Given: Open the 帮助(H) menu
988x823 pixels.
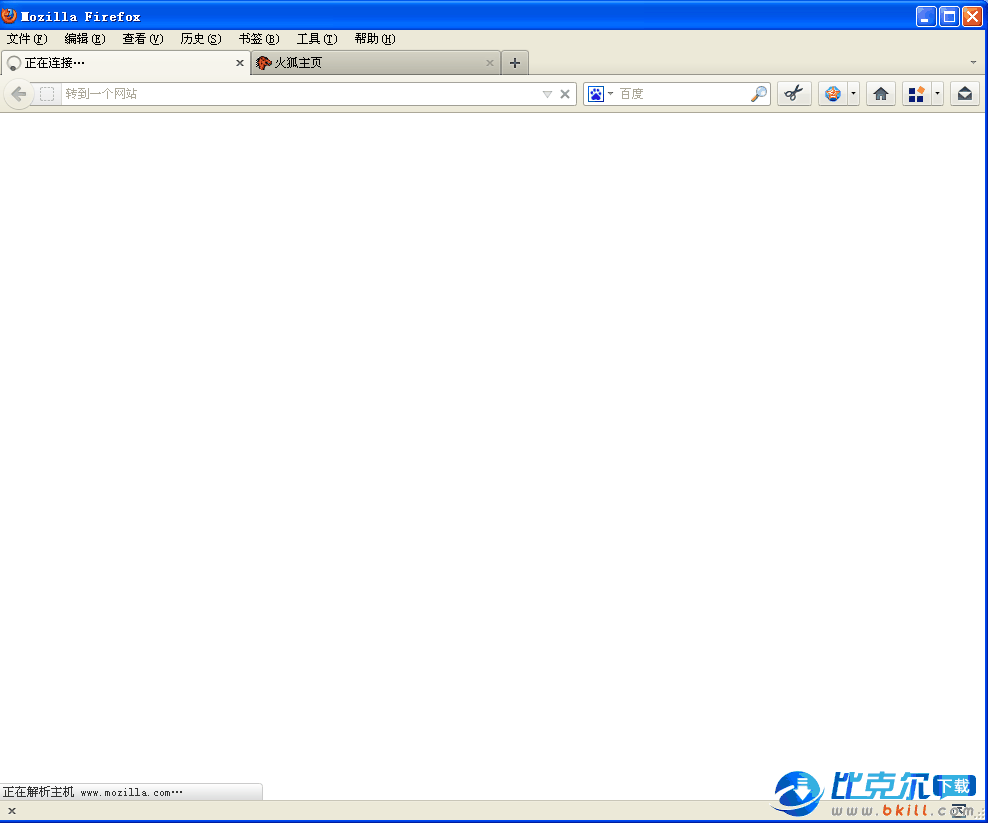Looking at the screenshot, I should point(375,39).
